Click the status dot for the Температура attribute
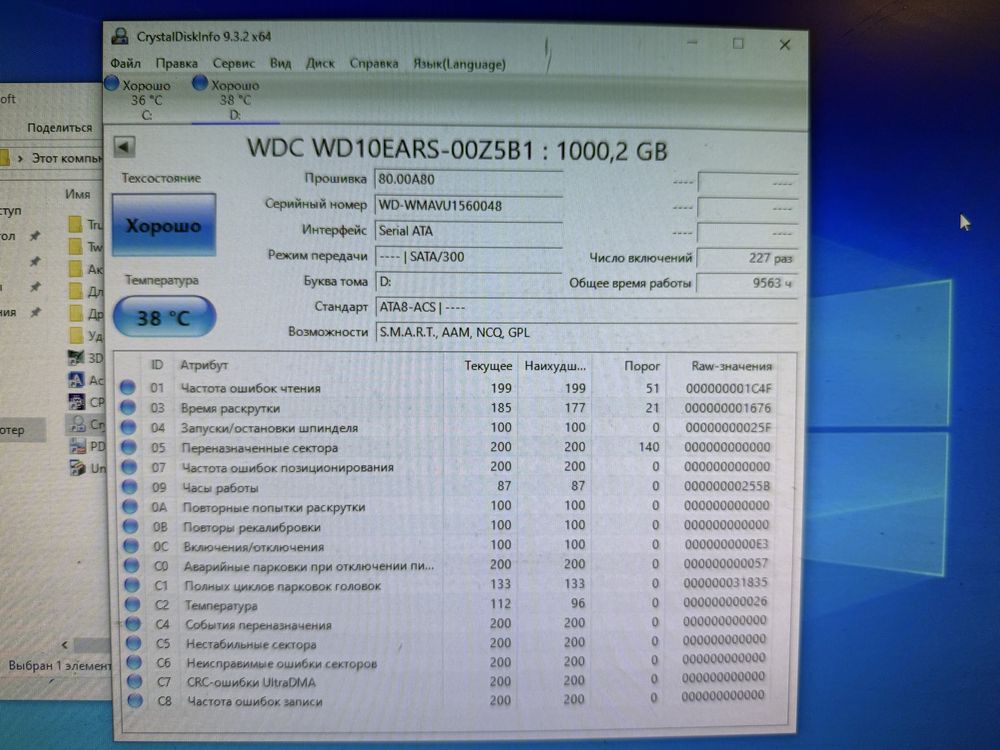The image size is (1000, 750). click(x=133, y=604)
